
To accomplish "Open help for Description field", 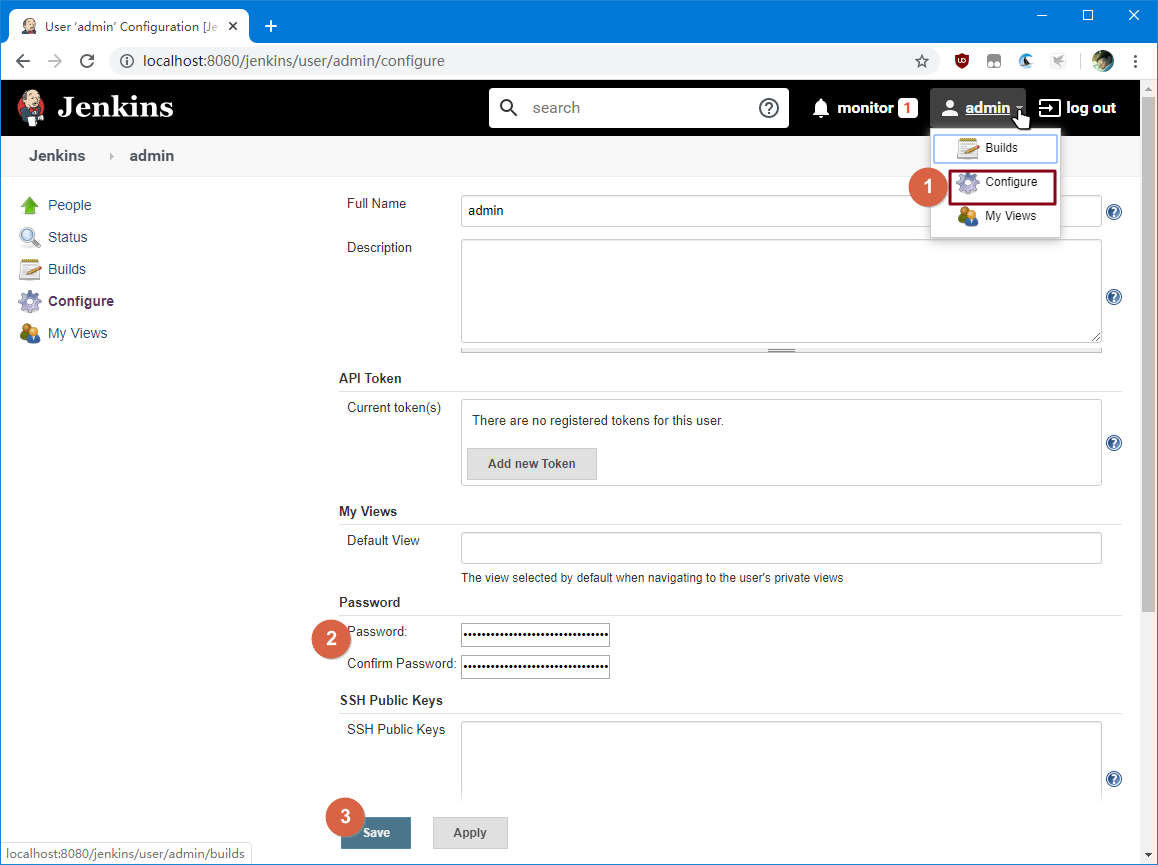I will tap(1114, 297).
